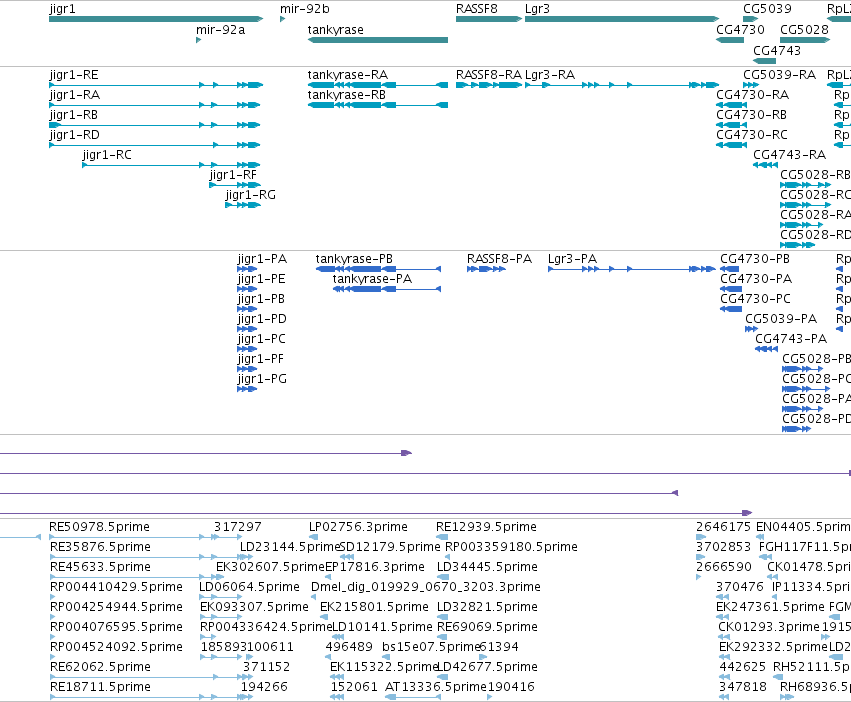Select protein CG4743-PA
The image size is (851, 702).
pos(766,349)
